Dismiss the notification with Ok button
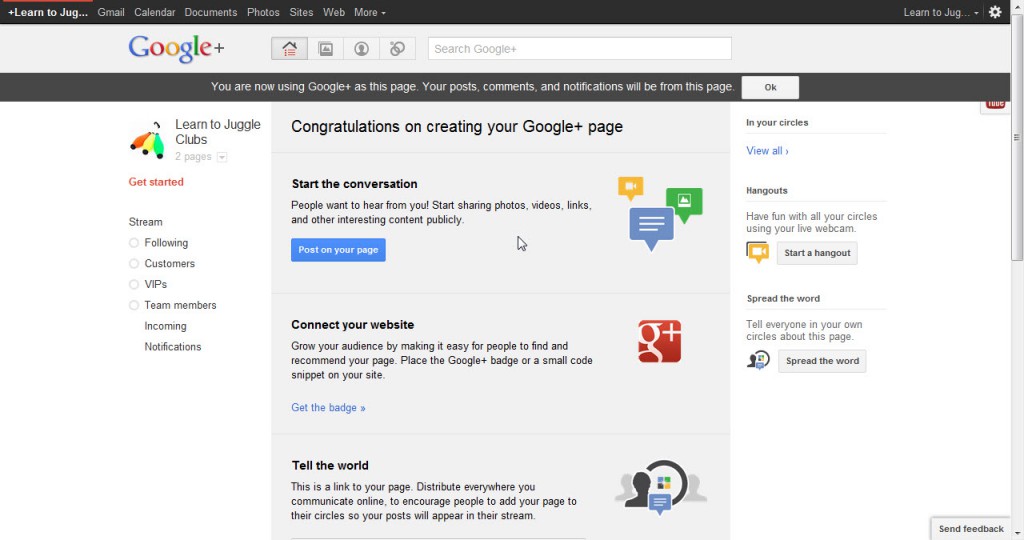 click(x=770, y=87)
